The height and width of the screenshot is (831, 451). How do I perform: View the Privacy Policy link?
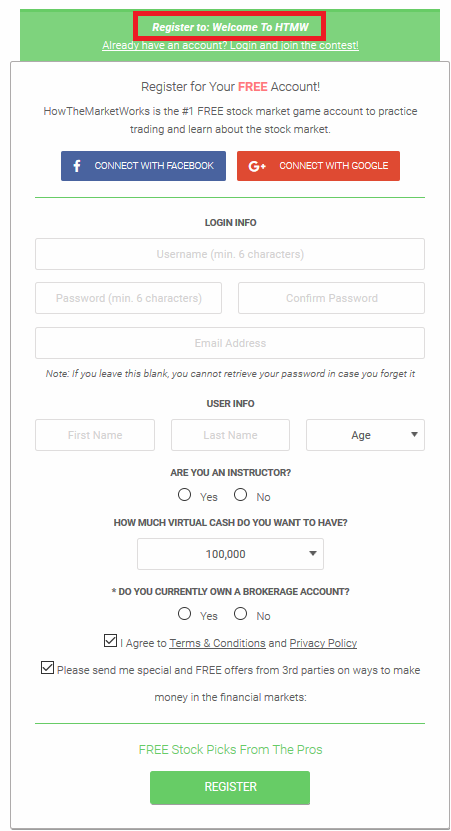323,643
